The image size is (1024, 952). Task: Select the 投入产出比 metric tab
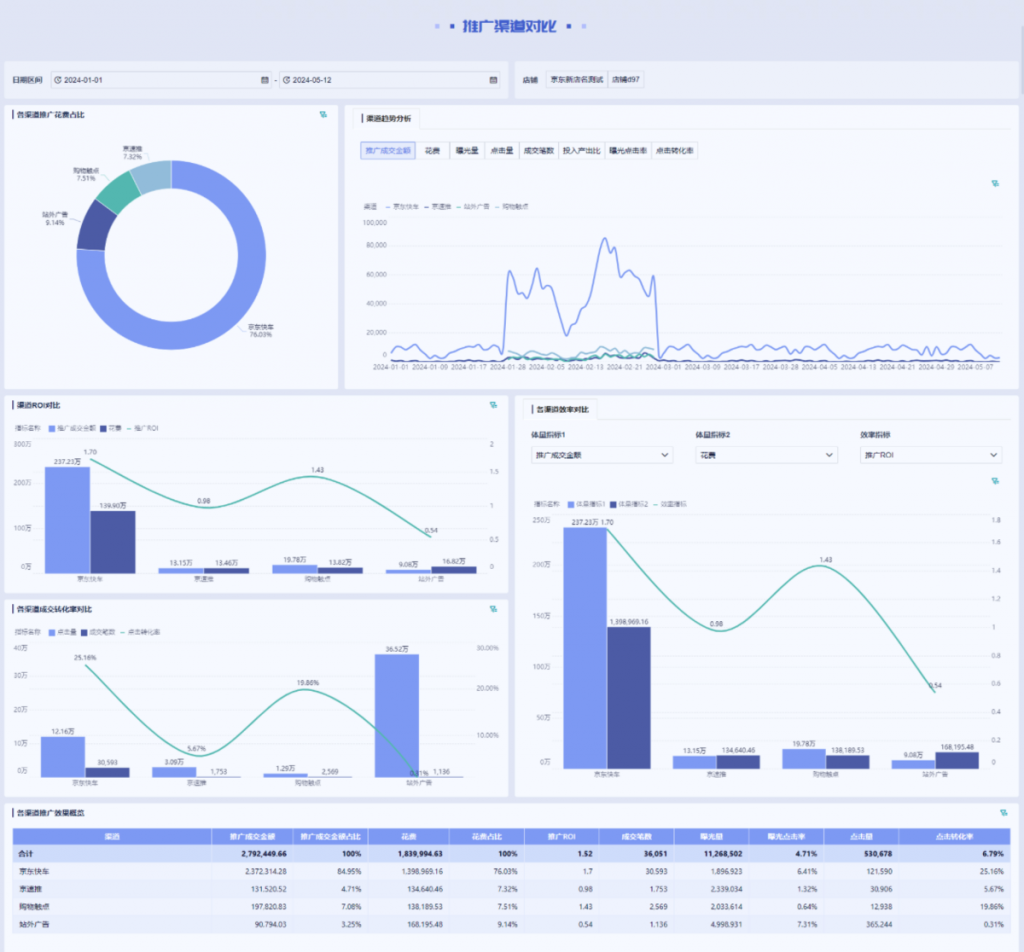pyautogui.click(x=581, y=151)
